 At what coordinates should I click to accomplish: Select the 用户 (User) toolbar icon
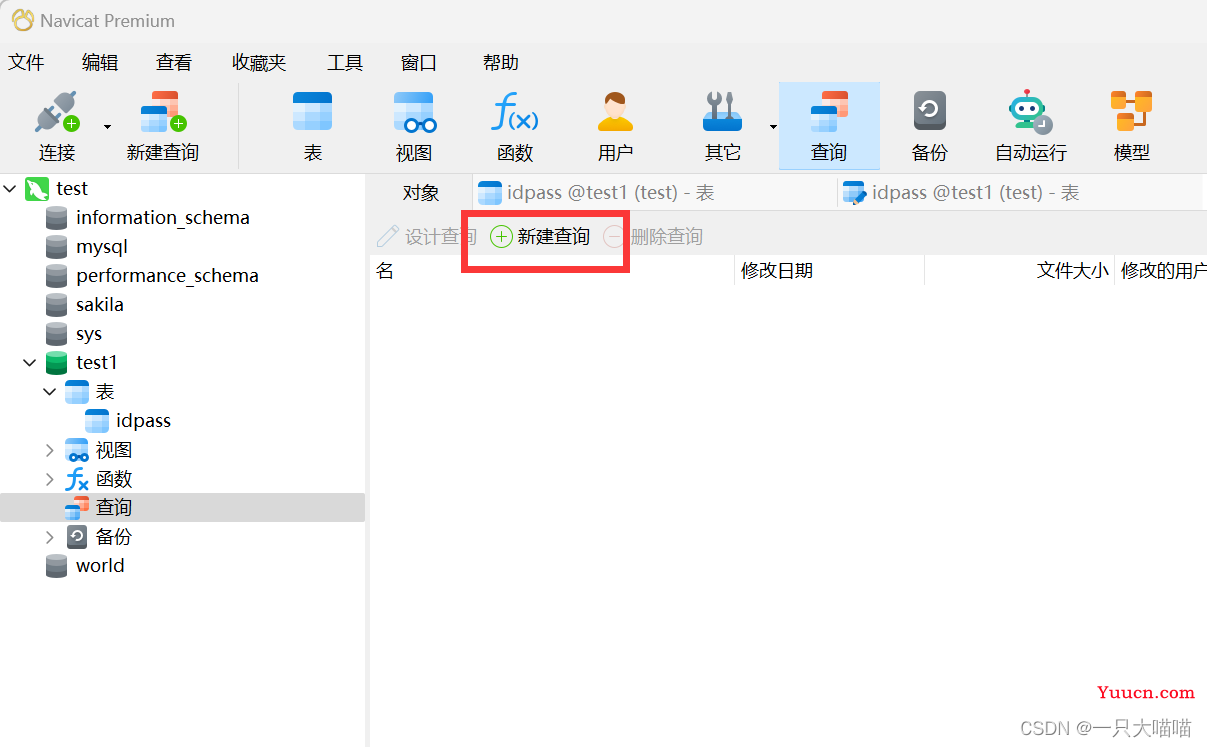(x=615, y=112)
